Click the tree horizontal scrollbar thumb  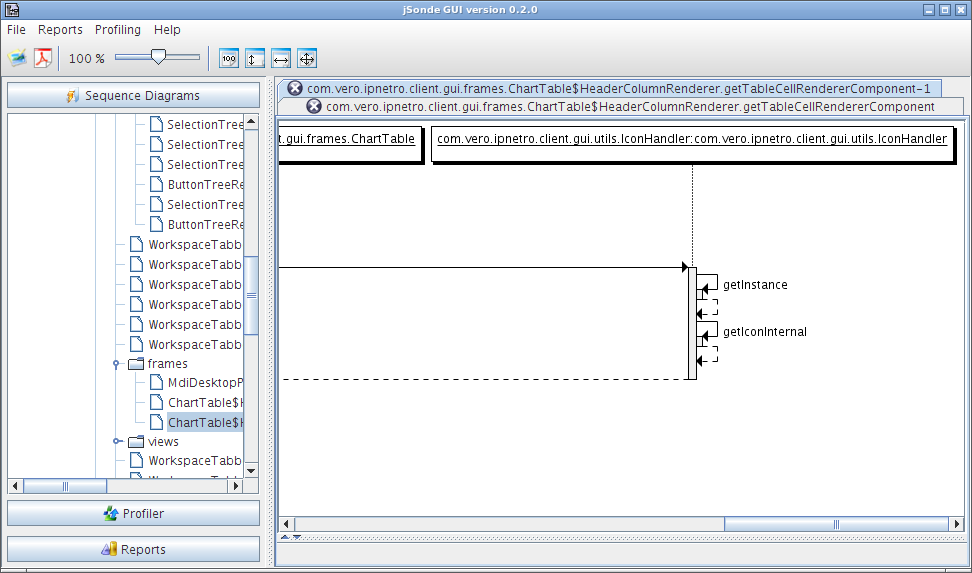[65, 486]
